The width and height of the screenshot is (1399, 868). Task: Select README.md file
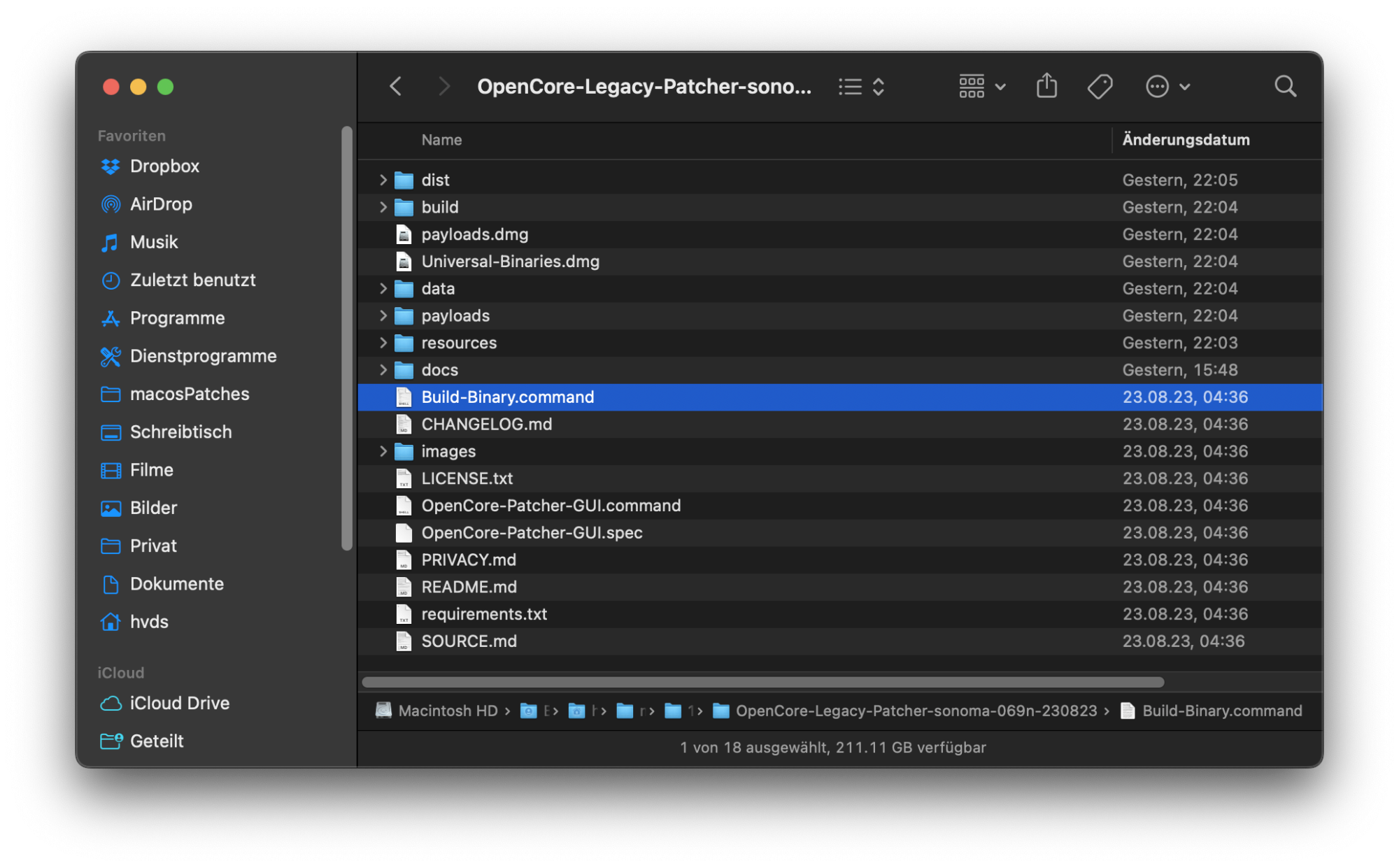pos(469,587)
